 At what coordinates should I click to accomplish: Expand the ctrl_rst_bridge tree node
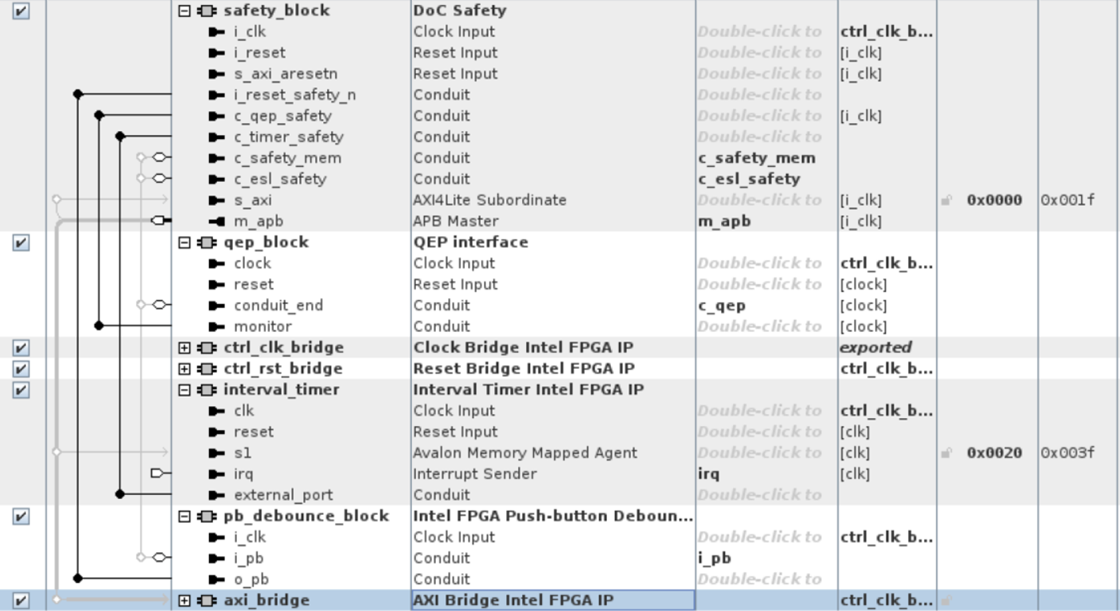point(184,369)
